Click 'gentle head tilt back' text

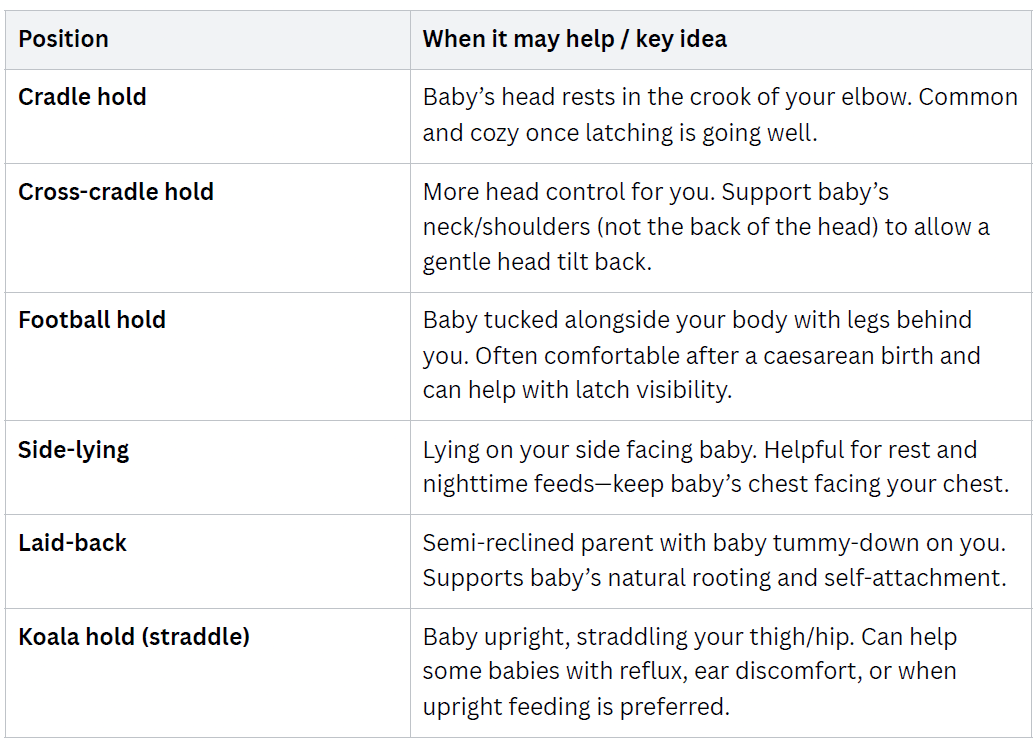(x=537, y=263)
